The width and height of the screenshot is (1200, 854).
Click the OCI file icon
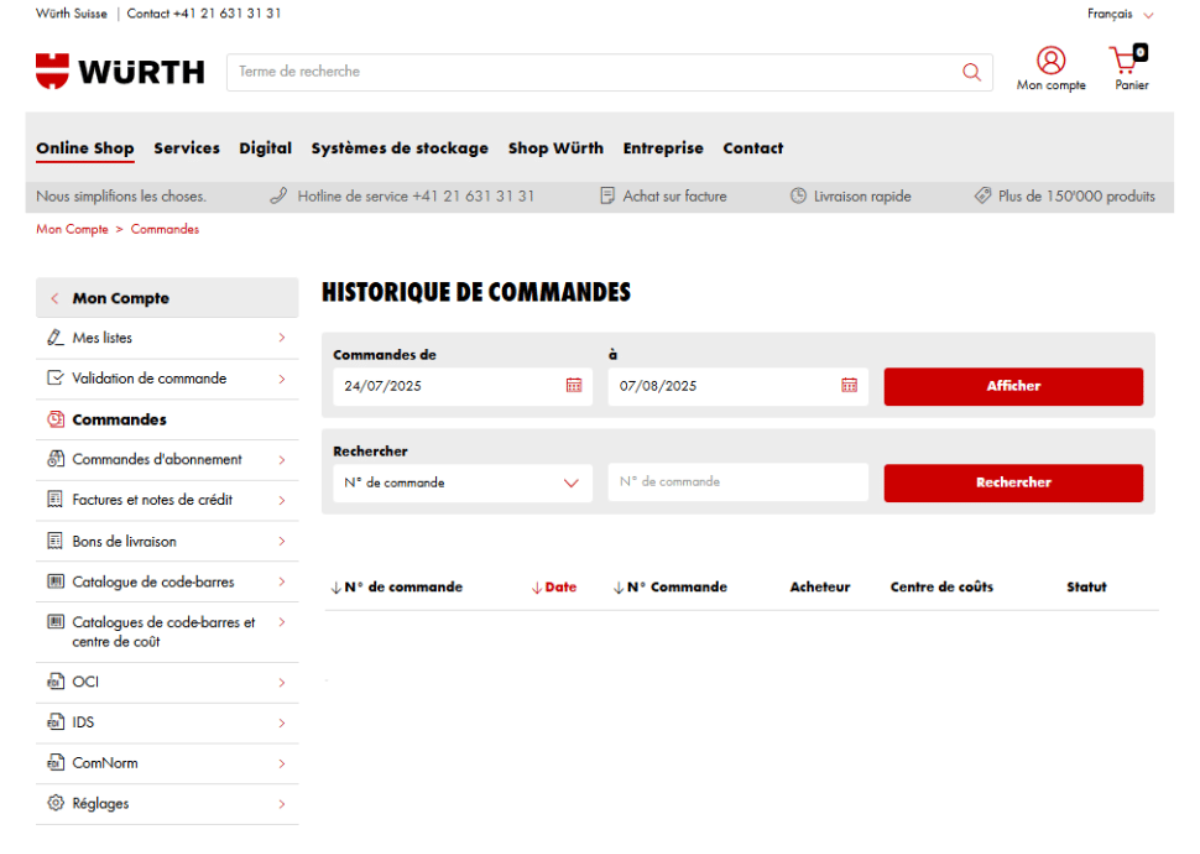coord(55,682)
